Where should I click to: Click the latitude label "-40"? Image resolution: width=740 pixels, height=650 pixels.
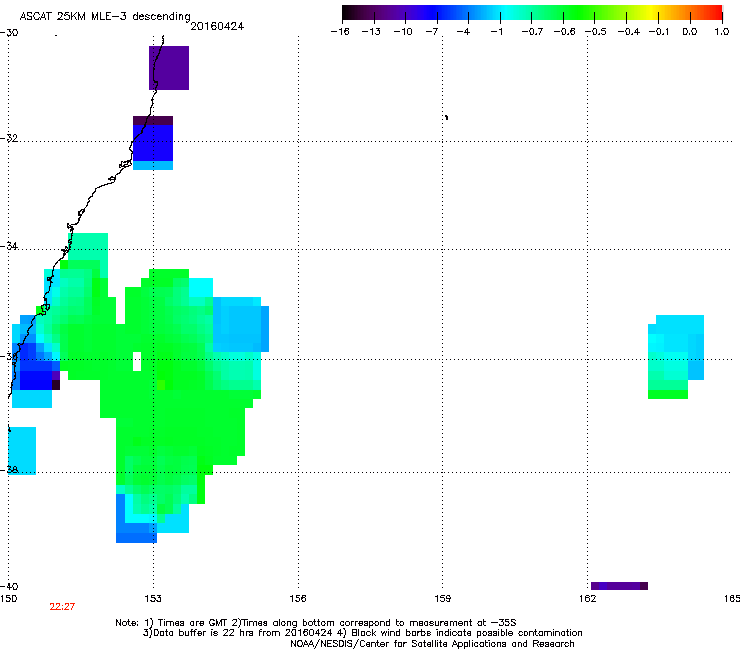click(9, 586)
